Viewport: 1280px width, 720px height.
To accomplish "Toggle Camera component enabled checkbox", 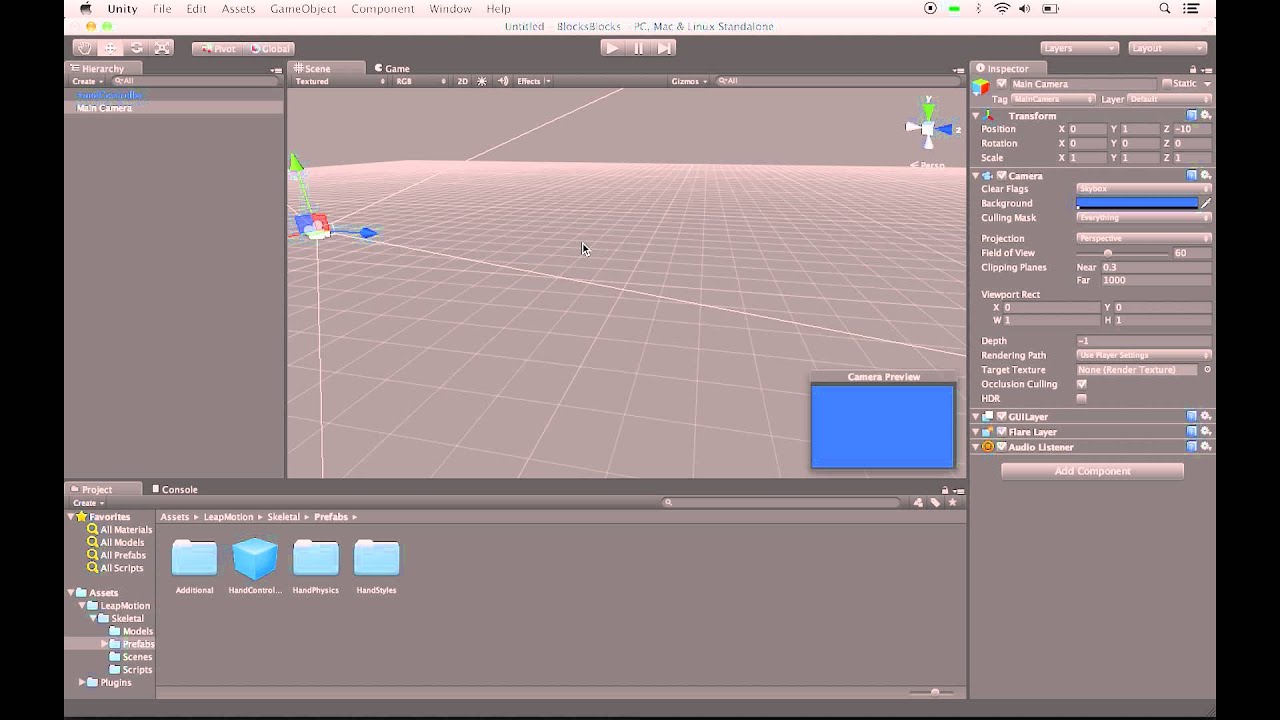I will coord(1001,175).
